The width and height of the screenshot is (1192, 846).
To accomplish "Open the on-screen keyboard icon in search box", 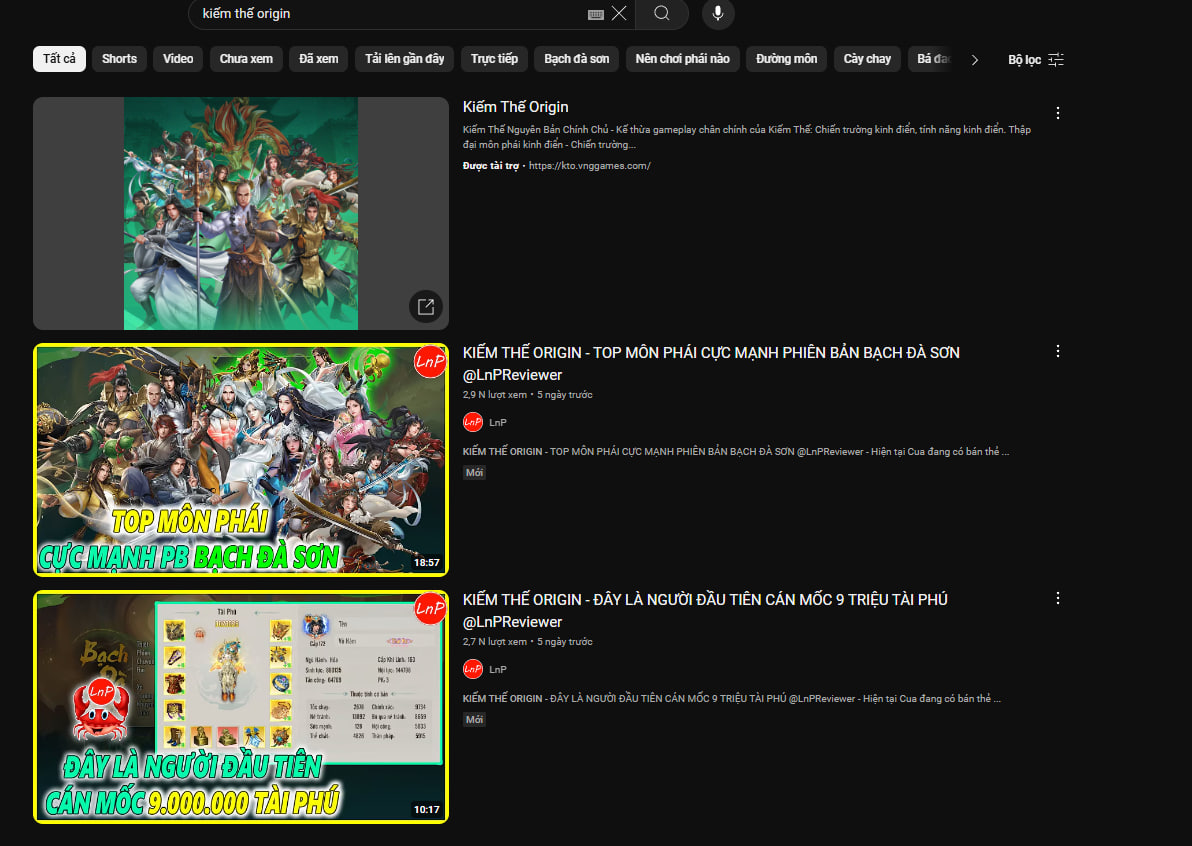I will [x=596, y=14].
